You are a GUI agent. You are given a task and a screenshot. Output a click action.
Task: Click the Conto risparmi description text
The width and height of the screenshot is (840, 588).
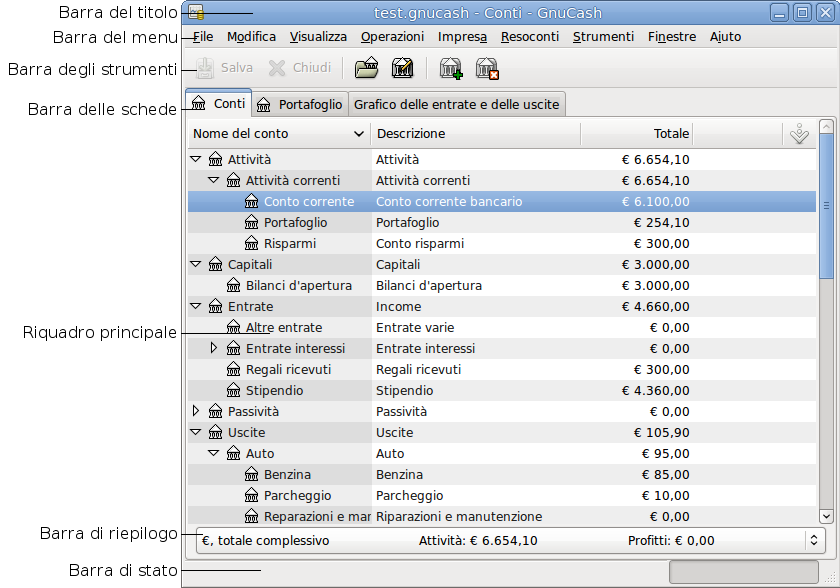420,244
